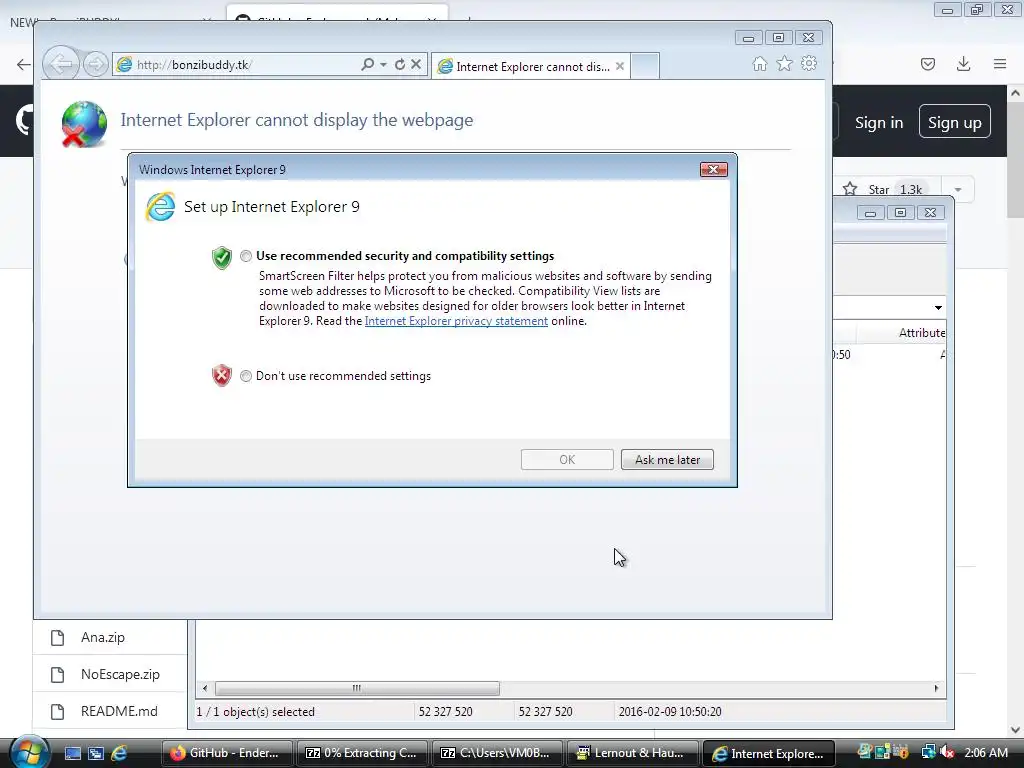Expand the Star dropdown arrow on GitHub
The width and height of the screenshot is (1024, 768).
[958, 189]
